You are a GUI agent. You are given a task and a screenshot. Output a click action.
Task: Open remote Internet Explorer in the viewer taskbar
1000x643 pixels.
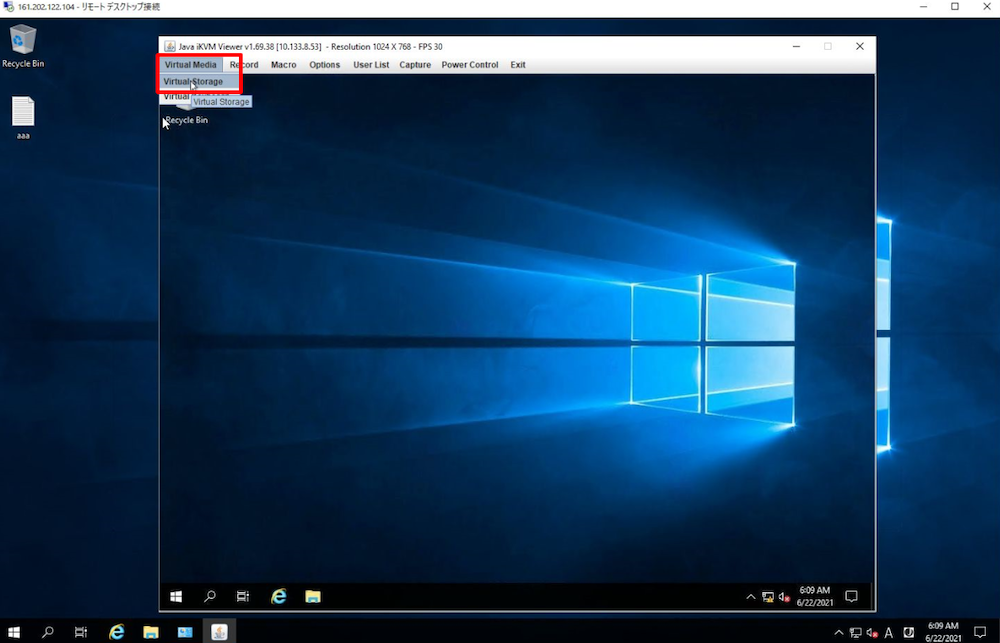[x=279, y=596]
